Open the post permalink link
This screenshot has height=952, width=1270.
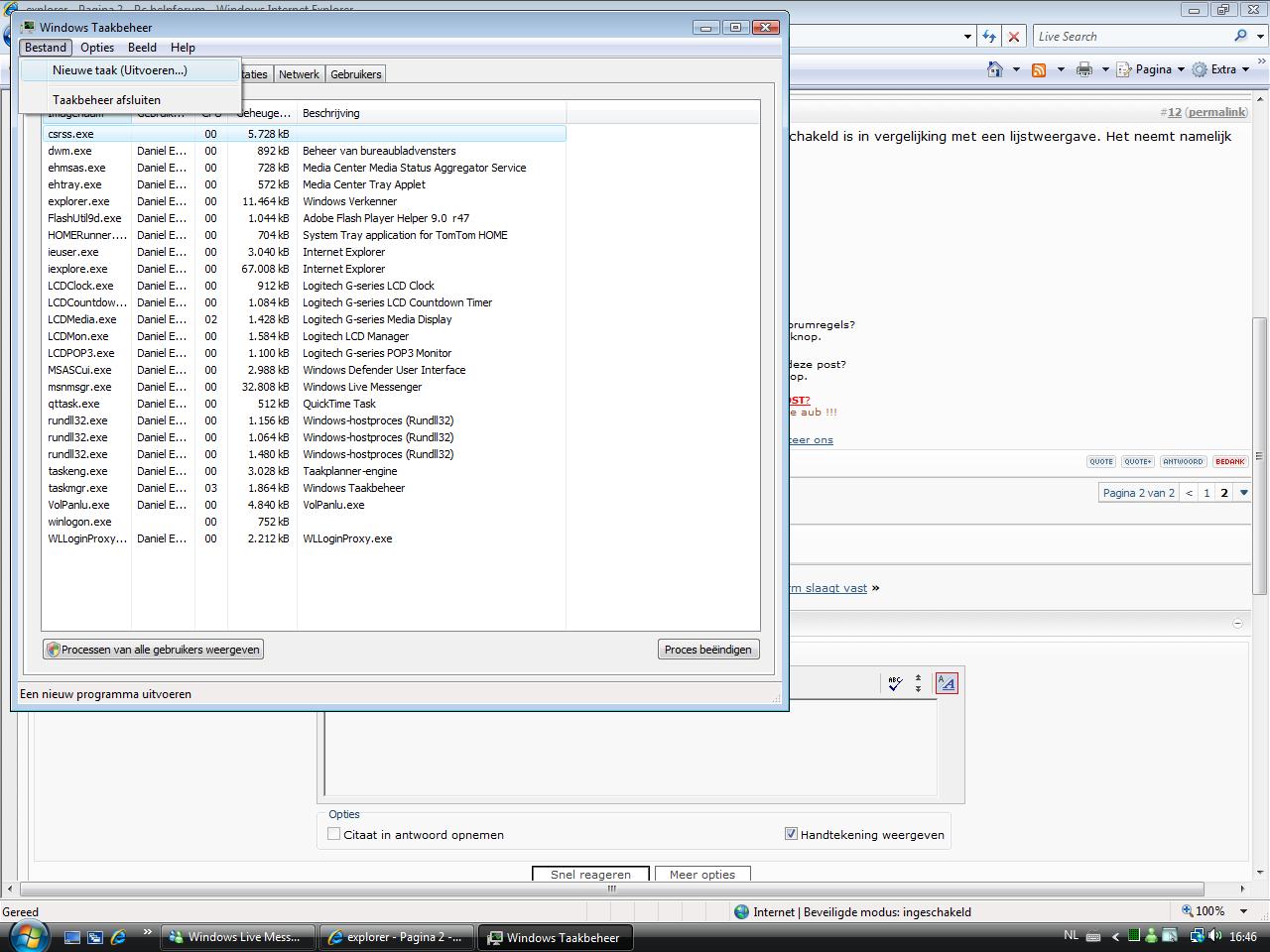pyautogui.click(x=1216, y=112)
